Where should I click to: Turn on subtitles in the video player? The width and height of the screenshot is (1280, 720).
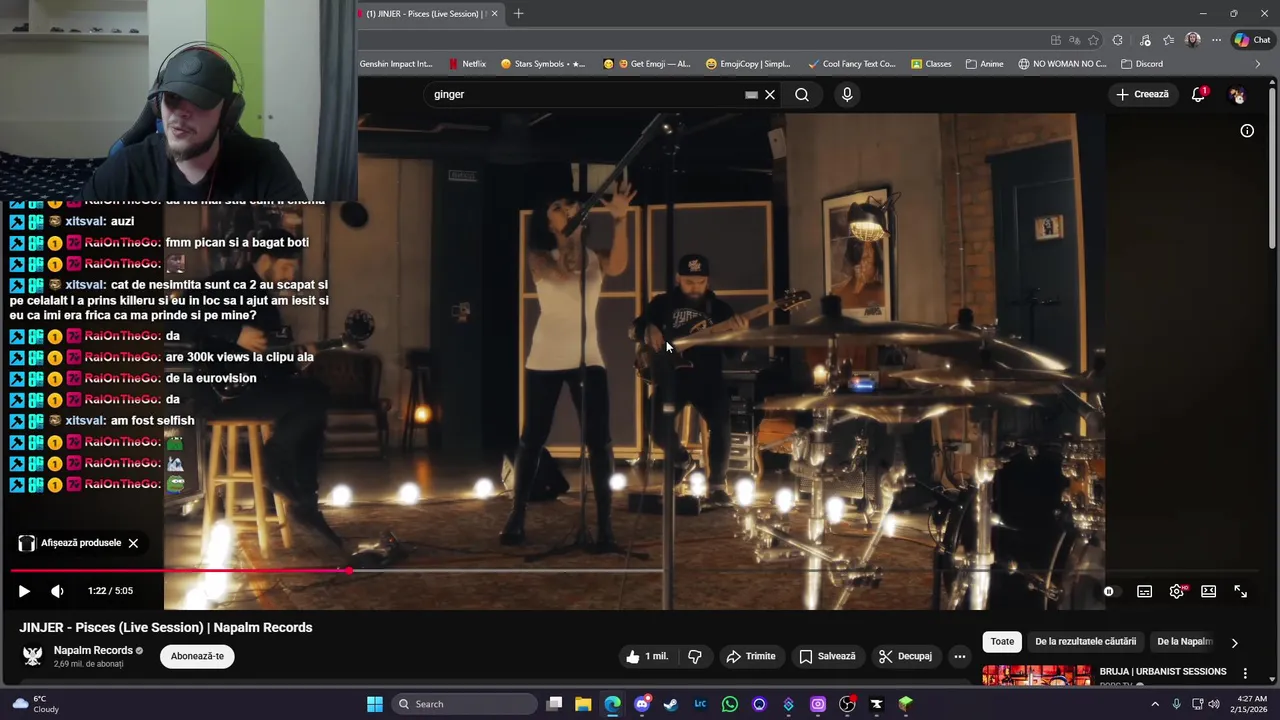tap(1144, 591)
